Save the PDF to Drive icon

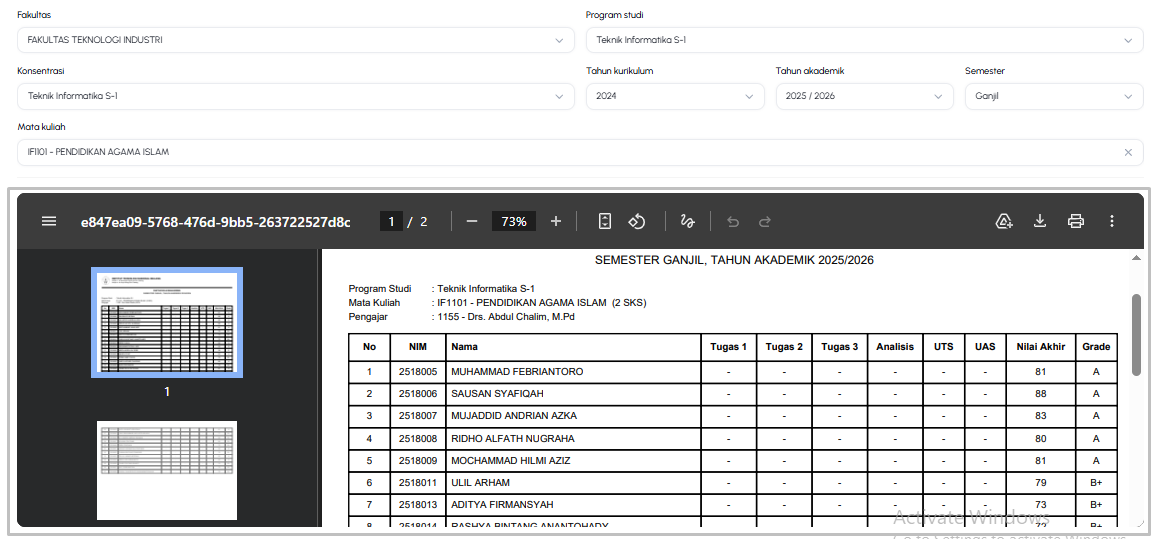coord(1004,221)
